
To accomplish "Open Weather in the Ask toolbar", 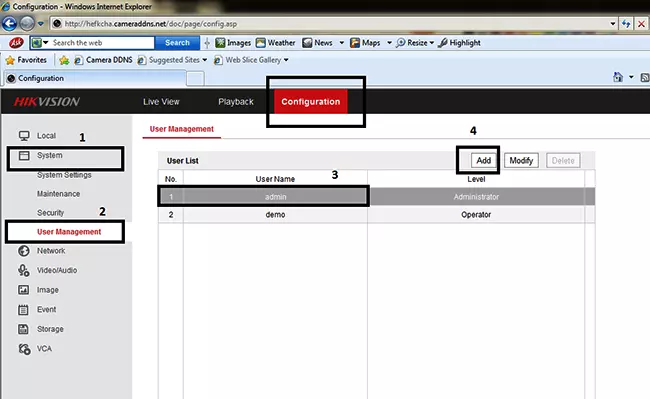I will 276,43.
